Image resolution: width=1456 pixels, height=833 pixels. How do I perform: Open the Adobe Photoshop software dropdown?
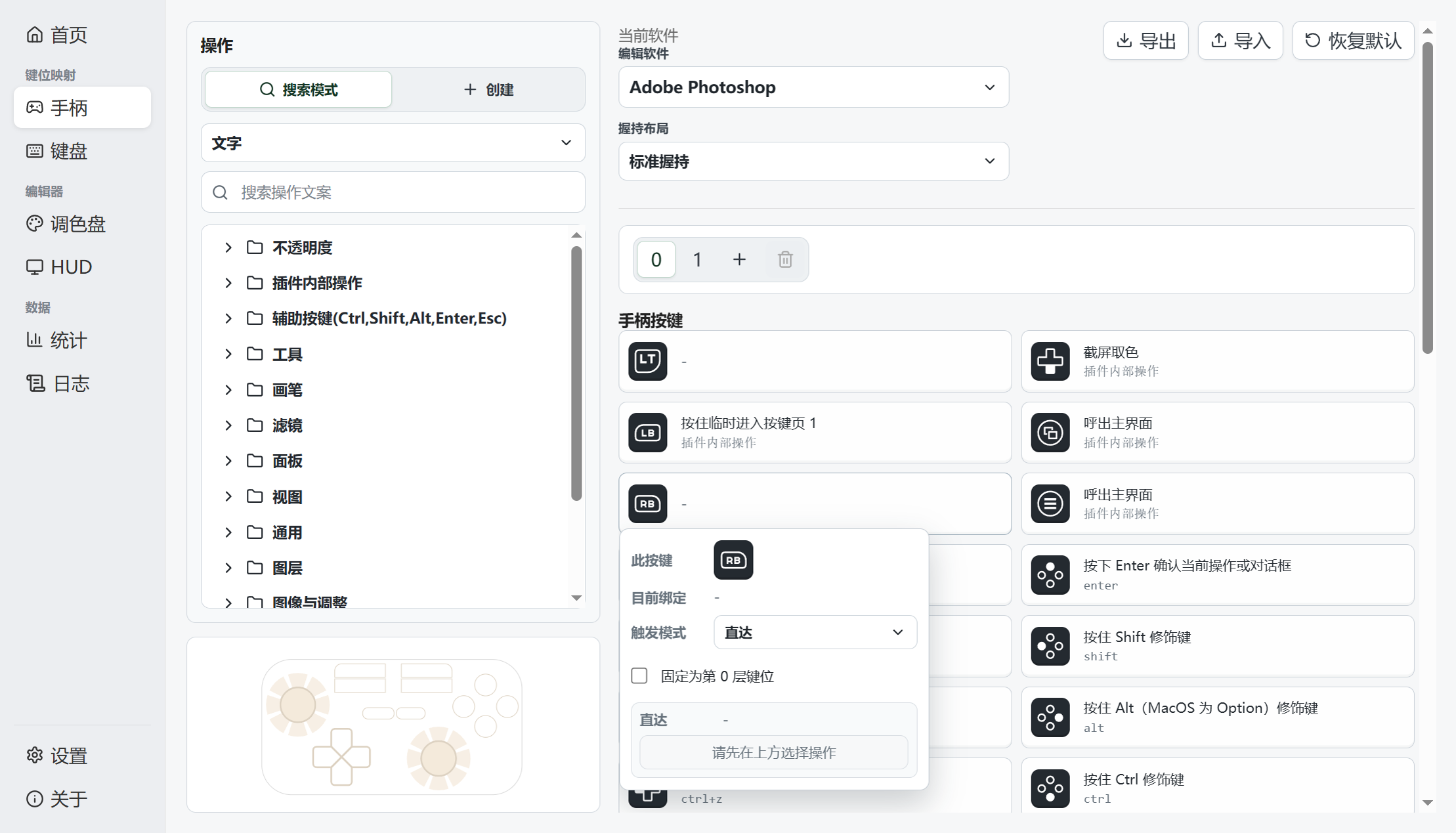pyautogui.click(x=813, y=87)
